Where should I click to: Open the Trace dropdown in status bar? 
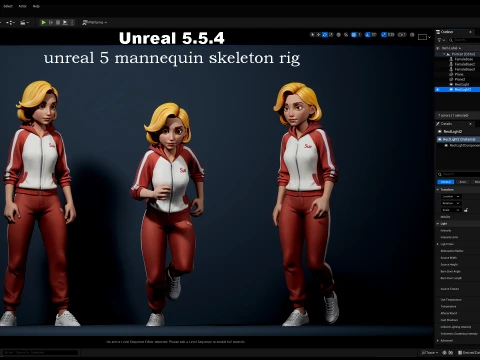click(430, 352)
